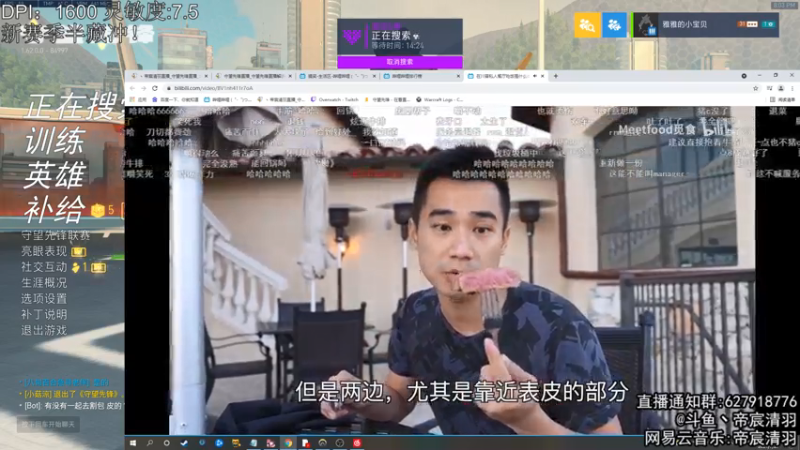Viewport: 800px width, 450px height.
Task: Open Overwatch - Twitch bookmark
Action: click(x=335, y=99)
